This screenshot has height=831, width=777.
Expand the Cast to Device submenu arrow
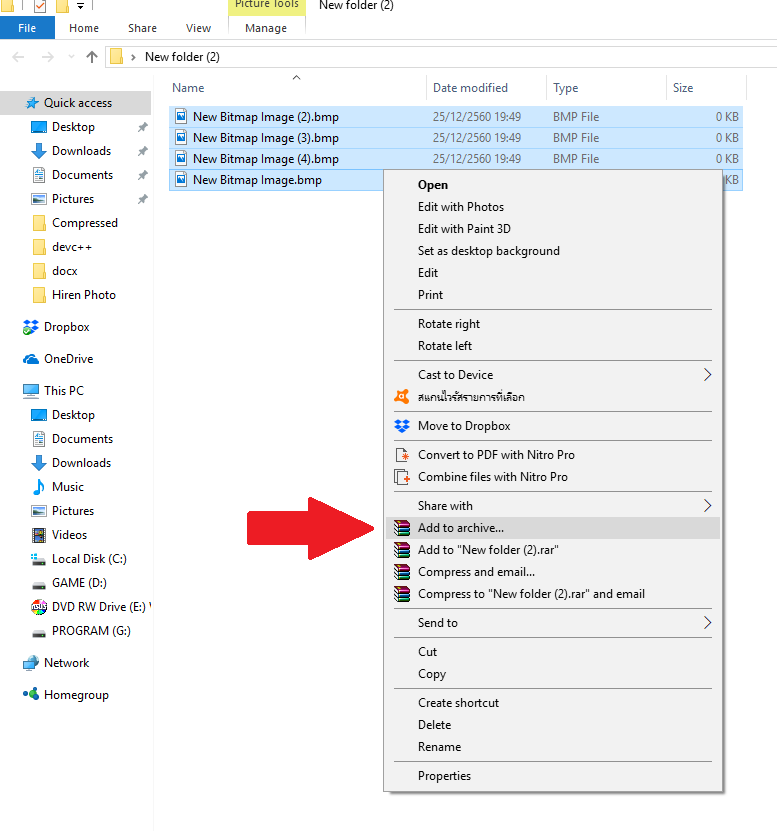click(707, 375)
